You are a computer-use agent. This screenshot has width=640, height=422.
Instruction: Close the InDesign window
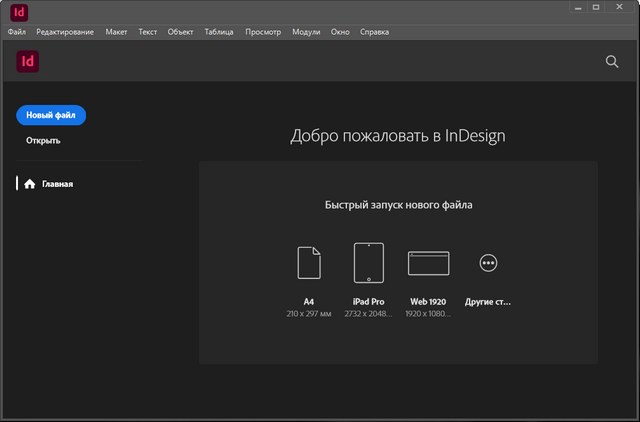pyautogui.click(x=619, y=7)
